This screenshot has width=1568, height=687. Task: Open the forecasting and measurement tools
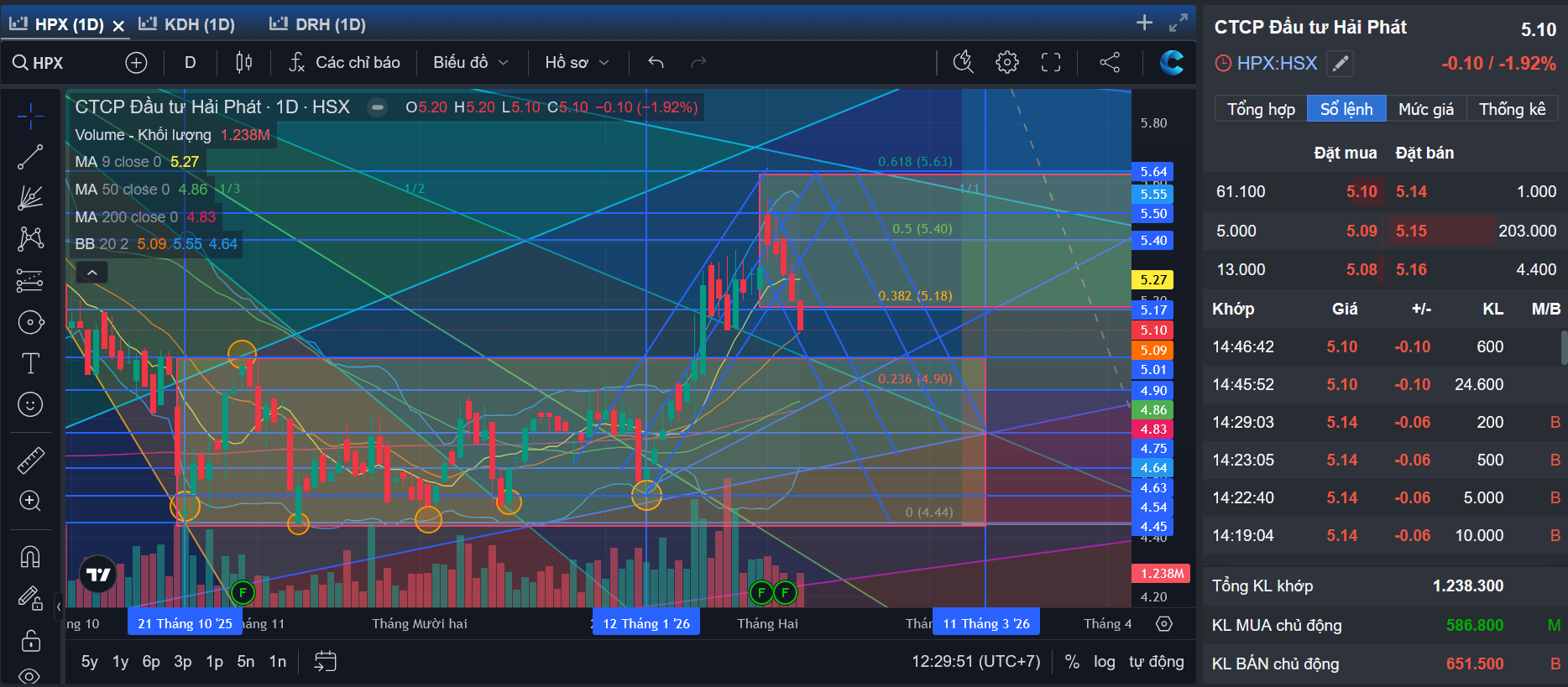tap(30, 280)
